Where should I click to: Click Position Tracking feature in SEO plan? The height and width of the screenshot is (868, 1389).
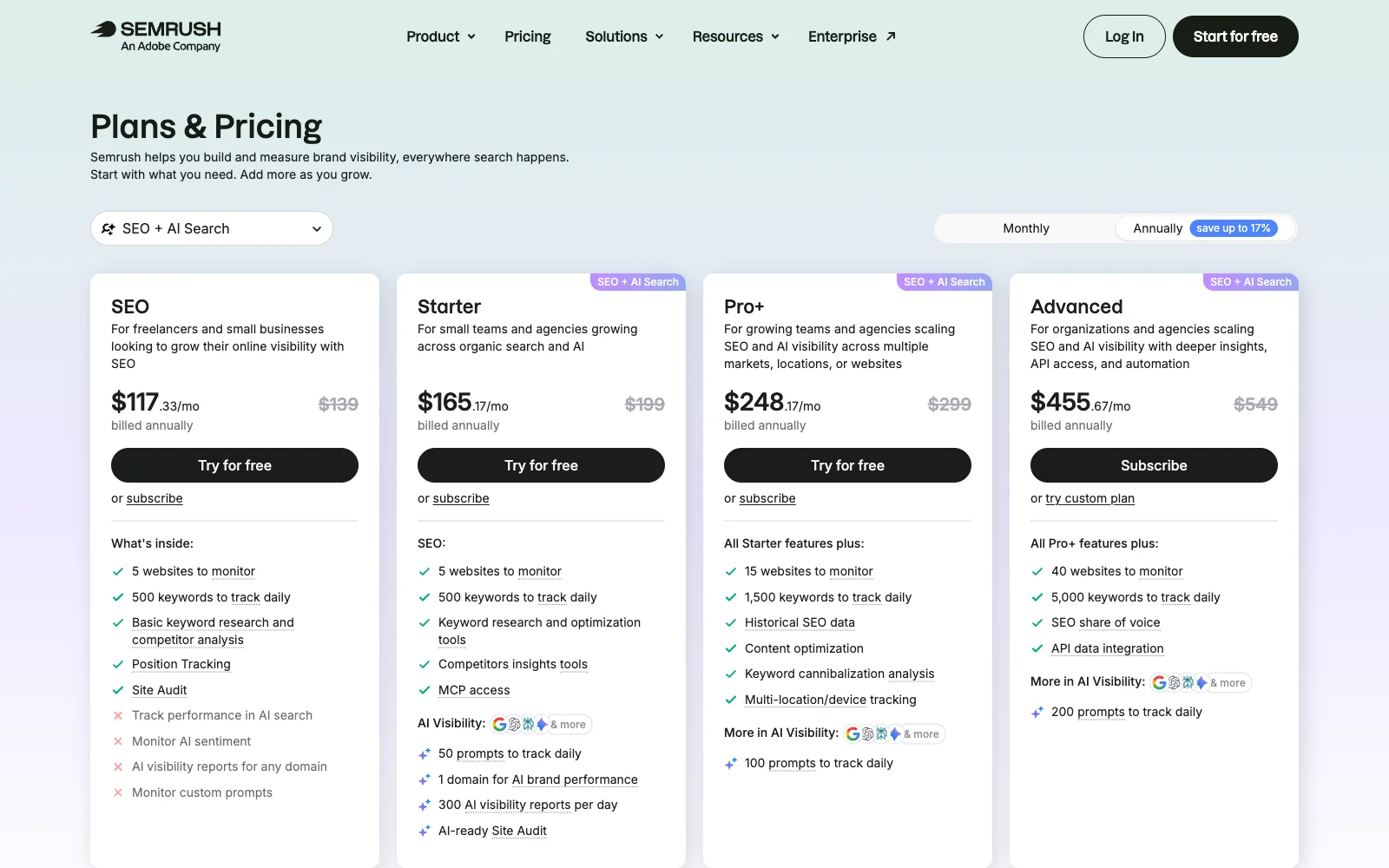click(x=181, y=664)
